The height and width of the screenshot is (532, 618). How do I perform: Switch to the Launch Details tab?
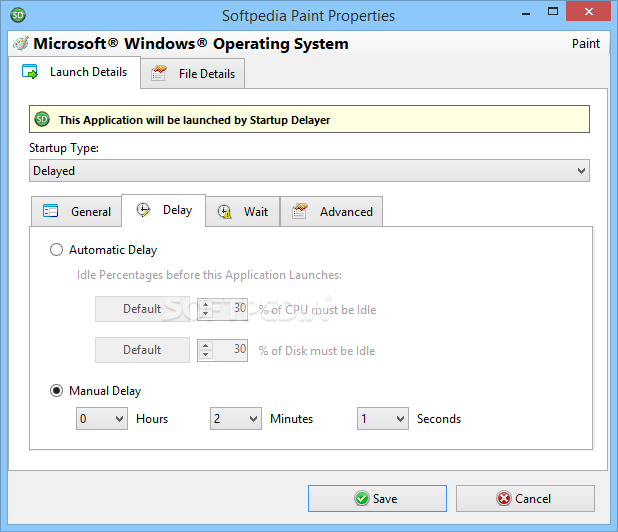[x=74, y=72]
